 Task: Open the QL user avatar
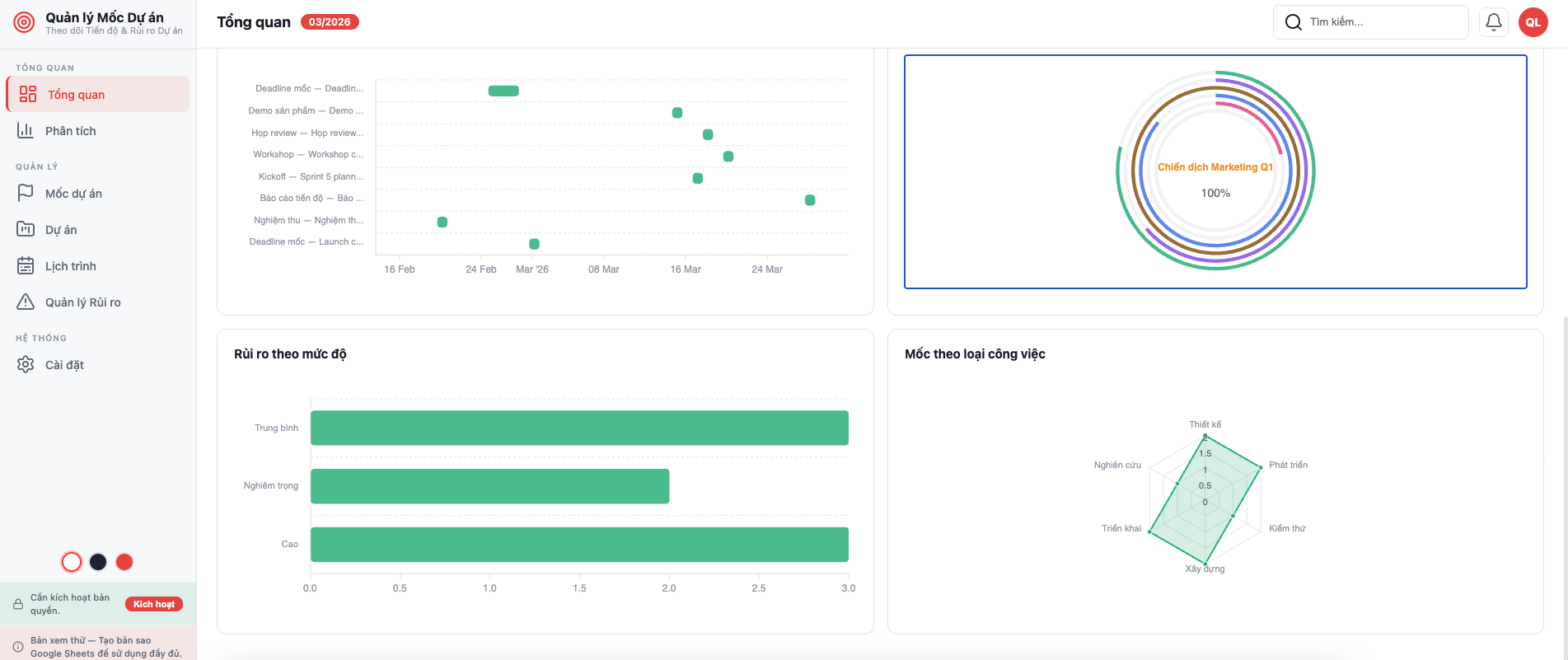tap(1533, 22)
